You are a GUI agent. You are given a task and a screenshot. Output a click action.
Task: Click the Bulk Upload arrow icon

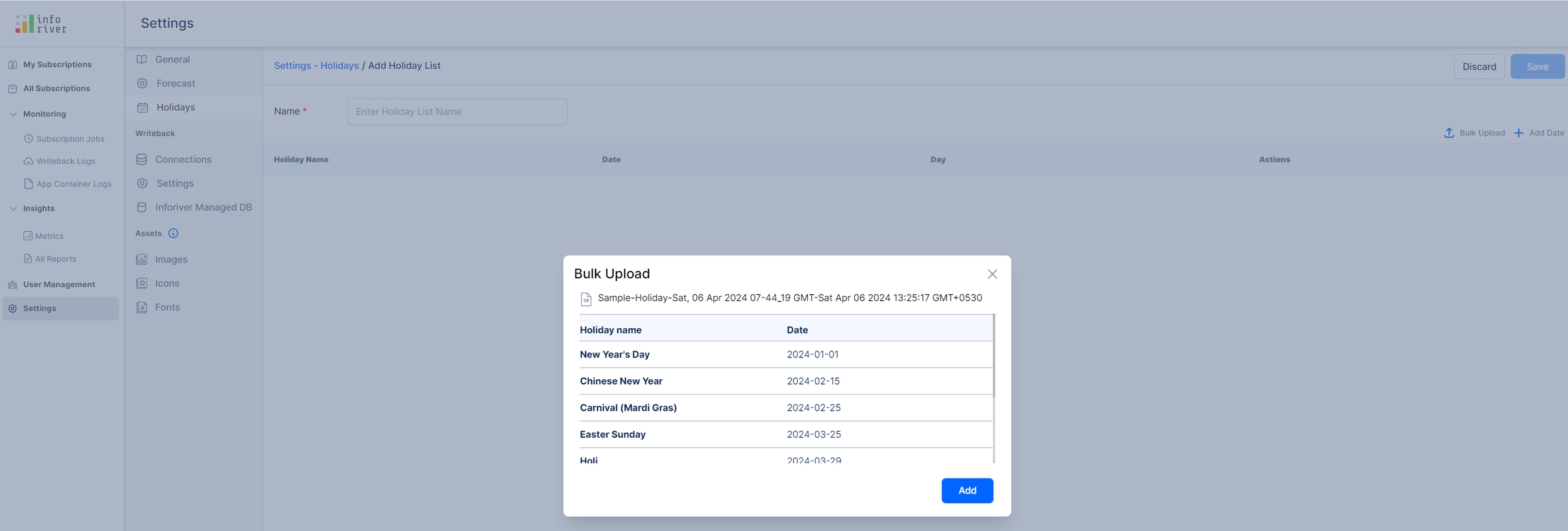tap(1449, 133)
